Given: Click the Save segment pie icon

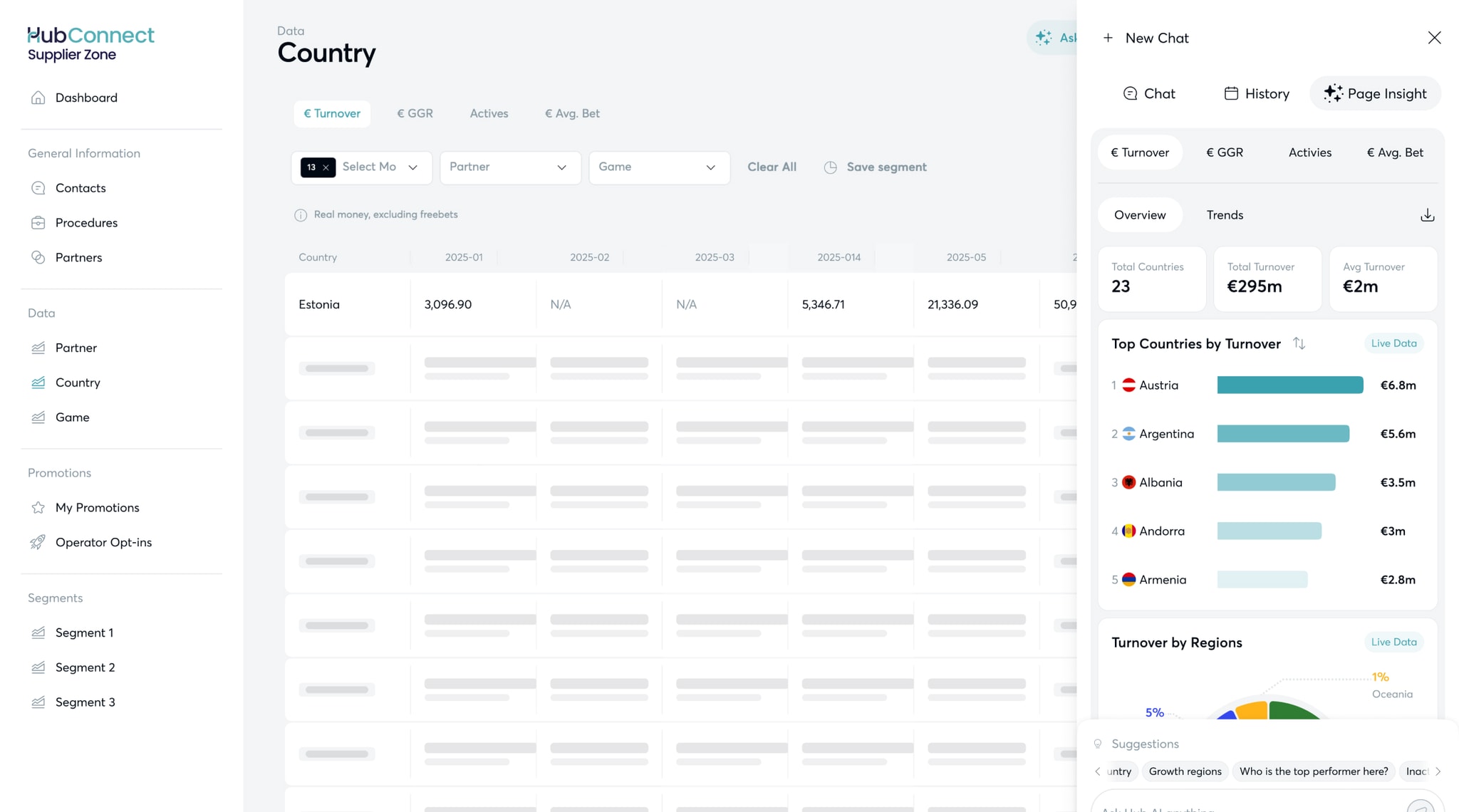Looking at the screenshot, I should pyautogui.click(x=831, y=167).
